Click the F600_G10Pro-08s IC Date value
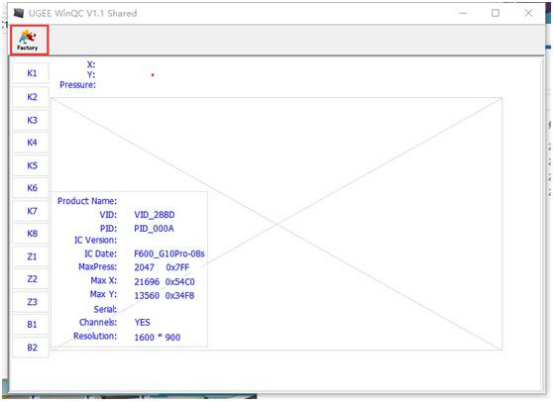The height and width of the screenshot is (402, 554). 169,254
